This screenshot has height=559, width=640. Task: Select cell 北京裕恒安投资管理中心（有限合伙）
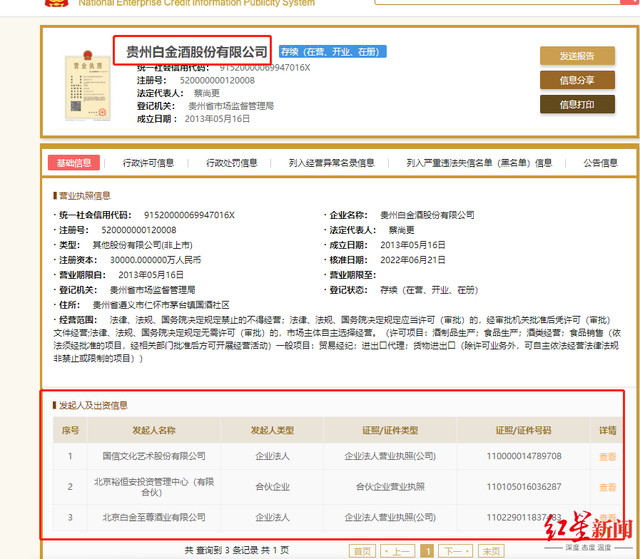(x=154, y=487)
